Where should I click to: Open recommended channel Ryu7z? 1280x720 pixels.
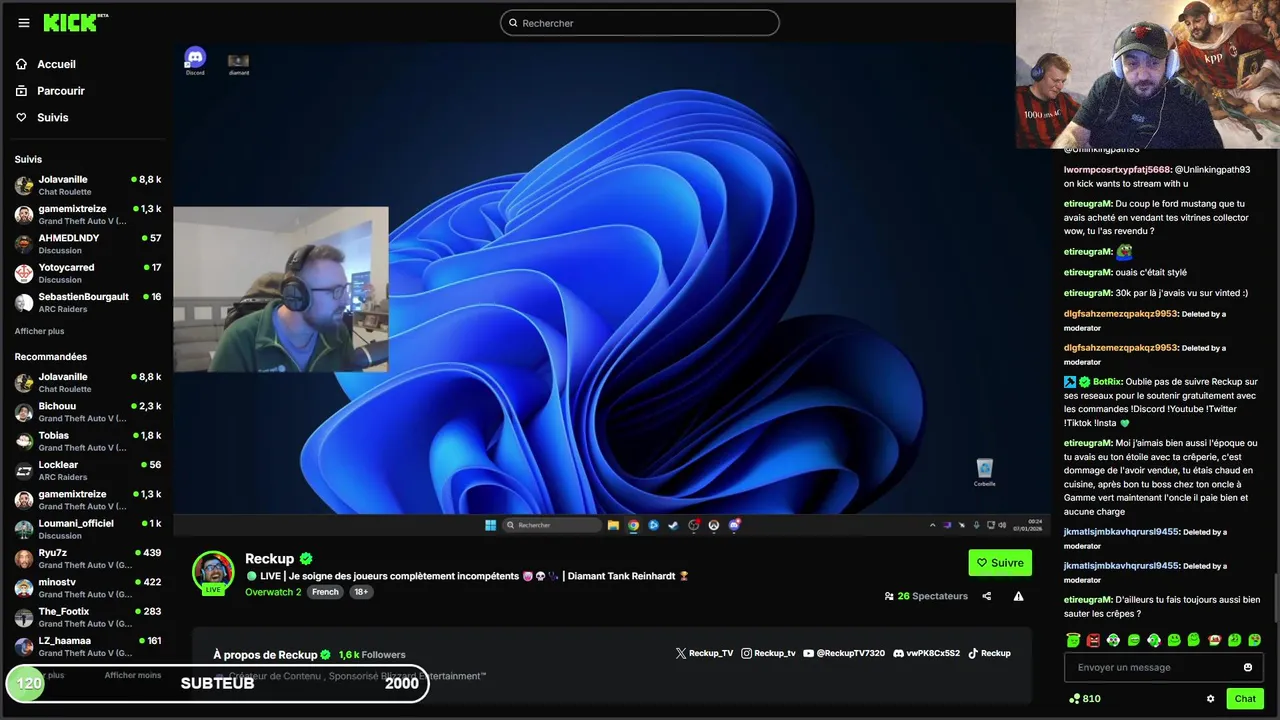[87, 558]
